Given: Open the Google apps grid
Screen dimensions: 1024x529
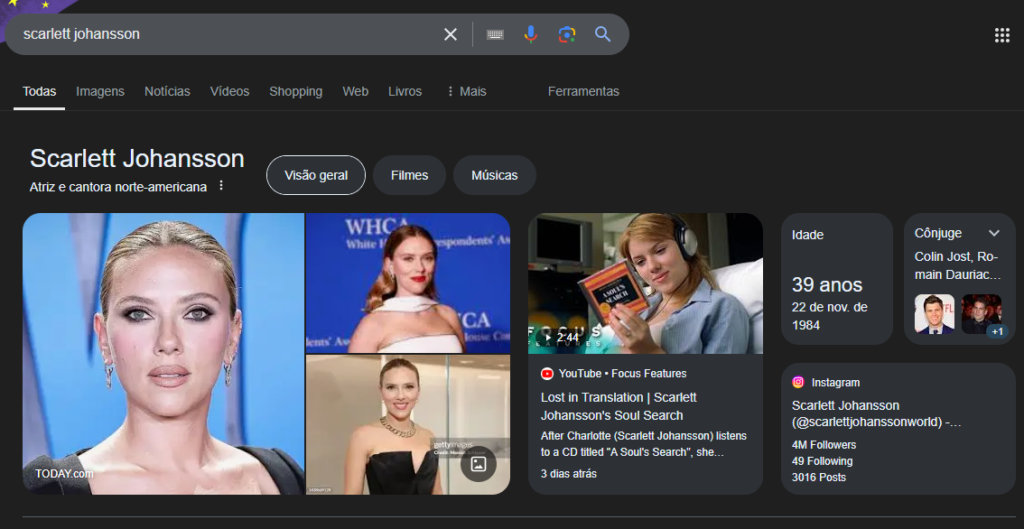Looking at the screenshot, I should (1002, 35).
